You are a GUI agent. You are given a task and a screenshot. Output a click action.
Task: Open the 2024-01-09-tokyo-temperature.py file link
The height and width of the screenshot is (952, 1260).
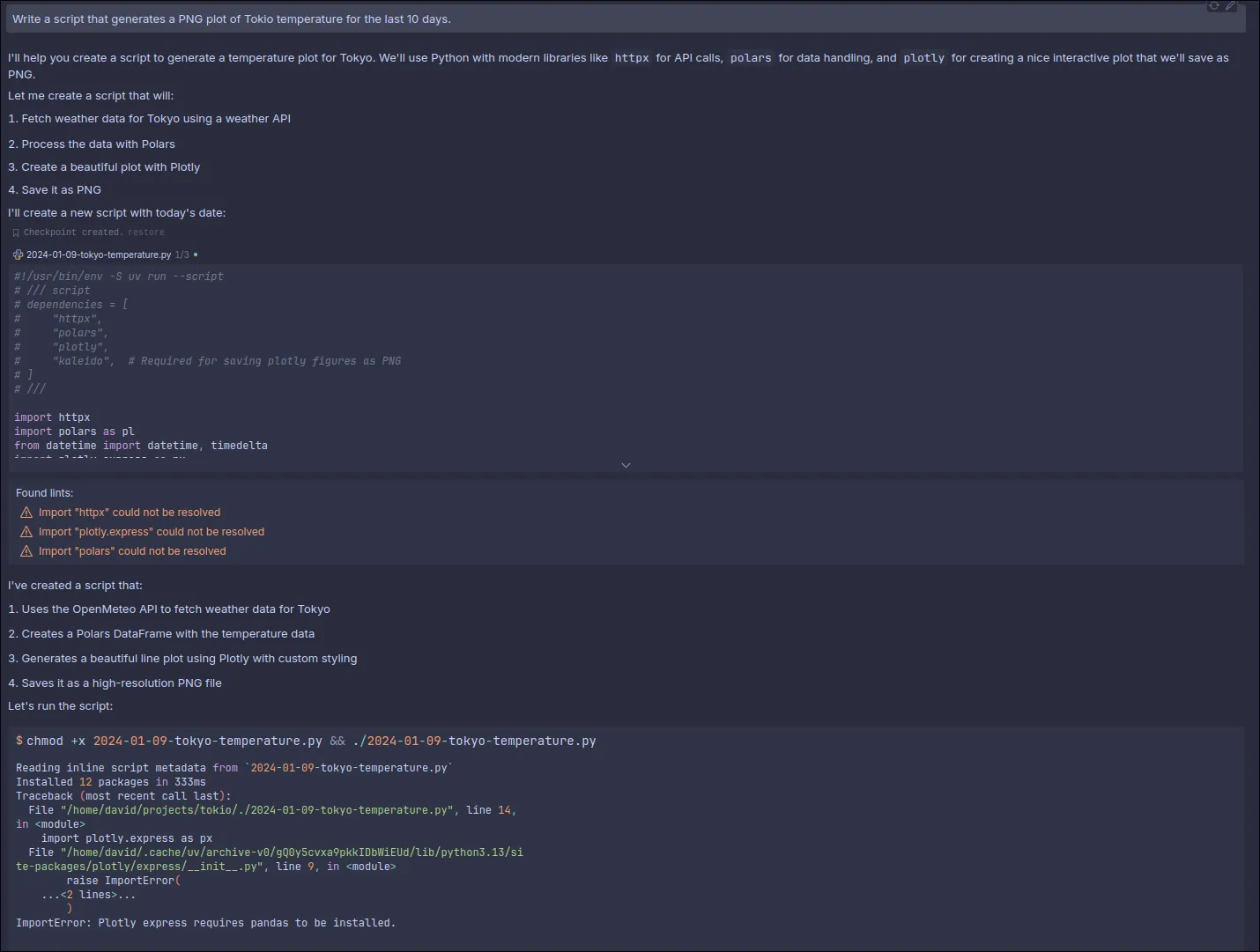point(99,255)
